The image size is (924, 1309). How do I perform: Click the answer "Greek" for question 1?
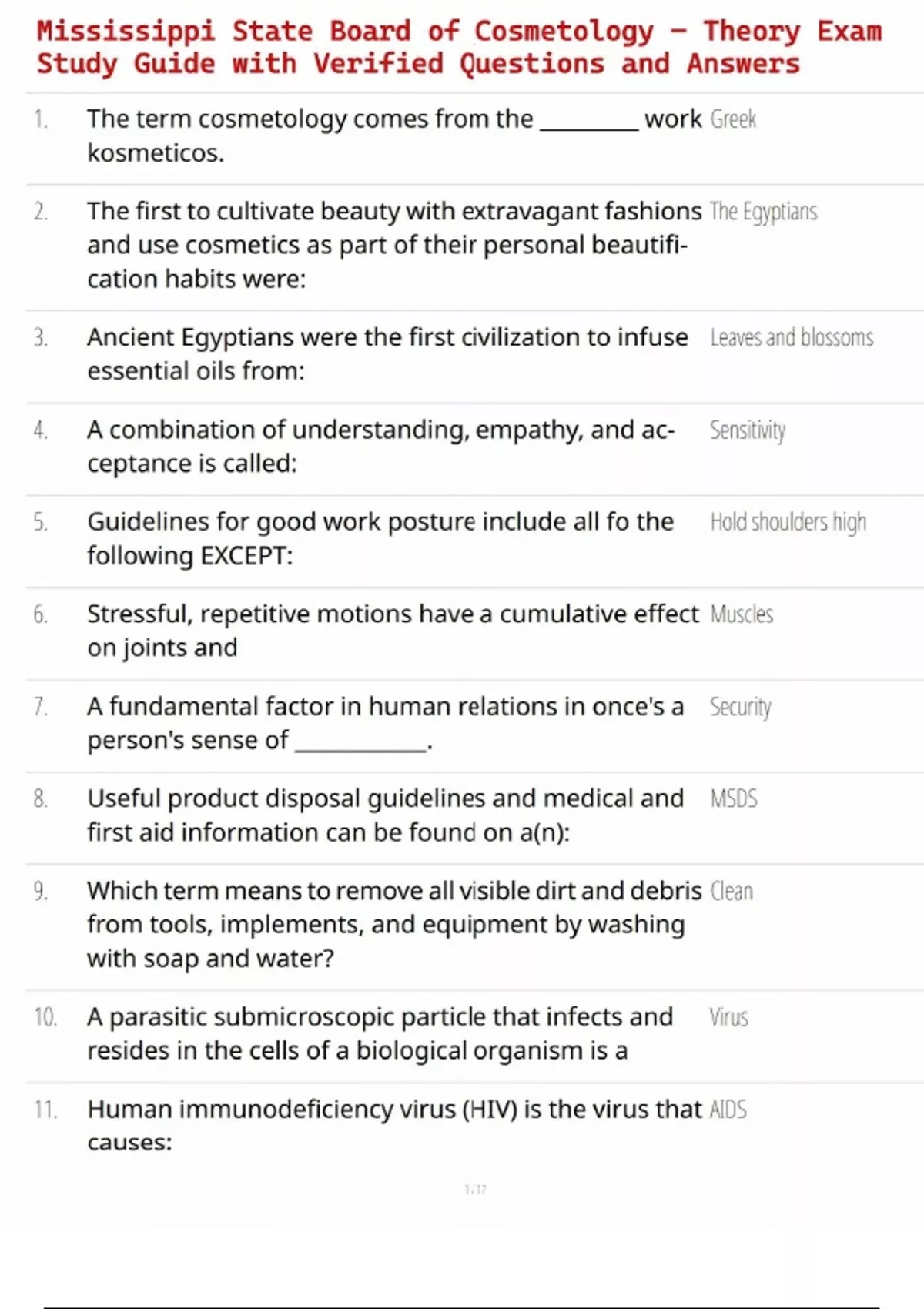[x=733, y=119]
